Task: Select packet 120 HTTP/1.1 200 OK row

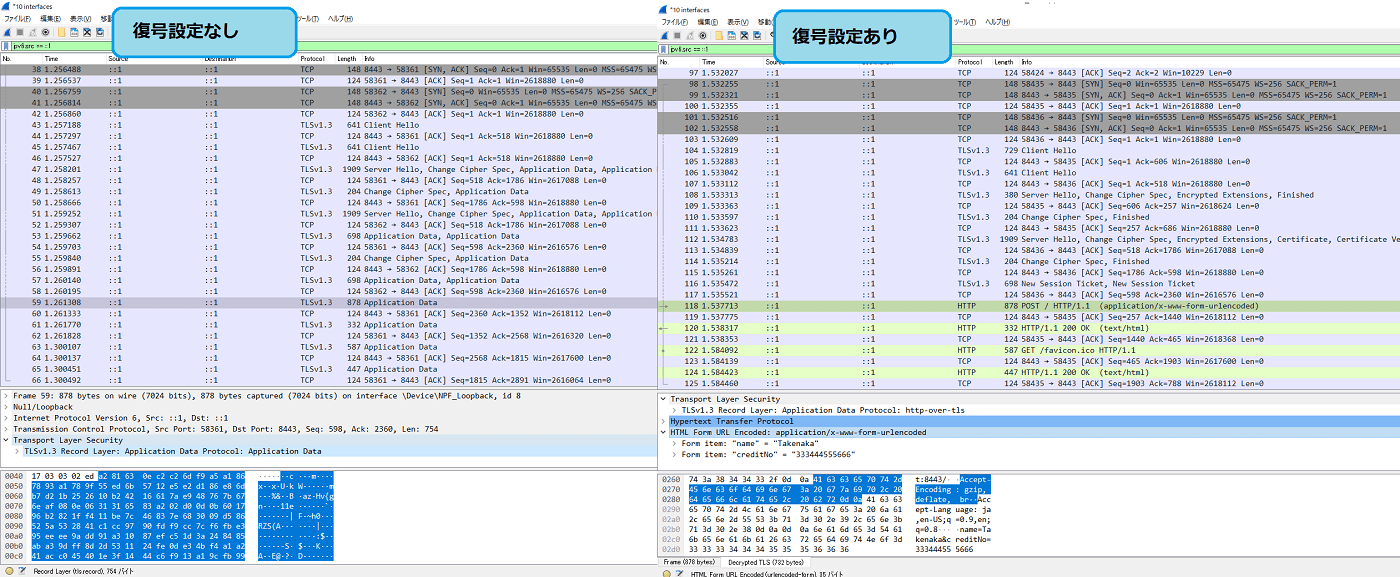Action: 1029,328
